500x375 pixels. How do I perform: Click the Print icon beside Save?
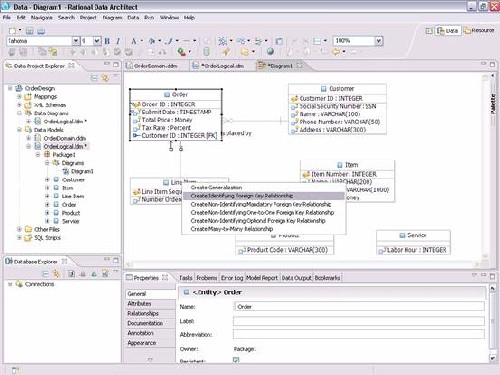pos(41,31)
